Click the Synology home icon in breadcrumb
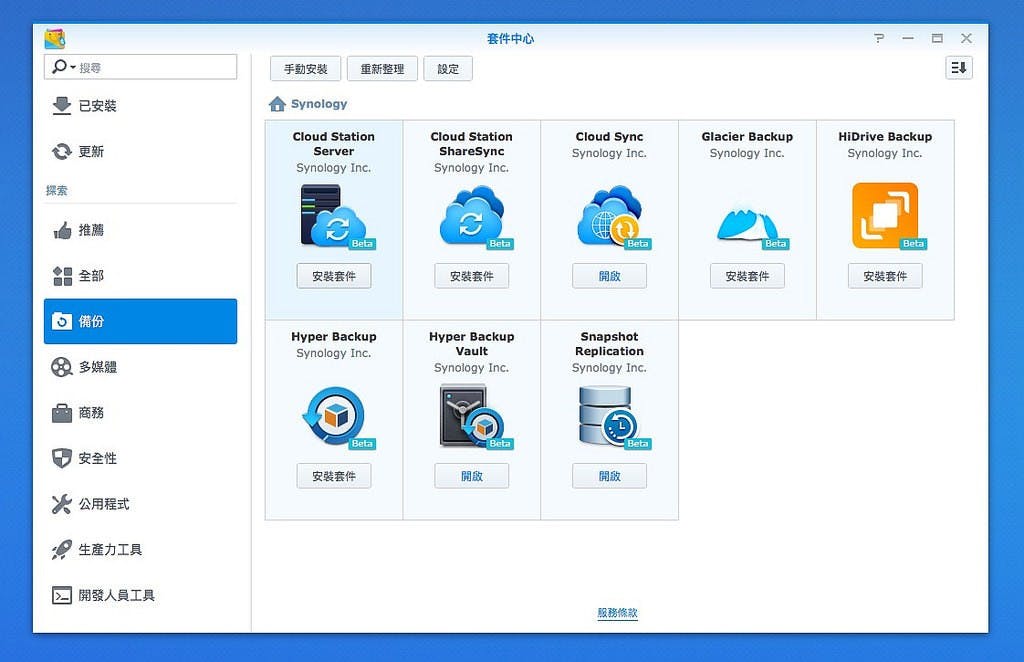Image resolution: width=1024 pixels, height=662 pixels. (278, 104)
